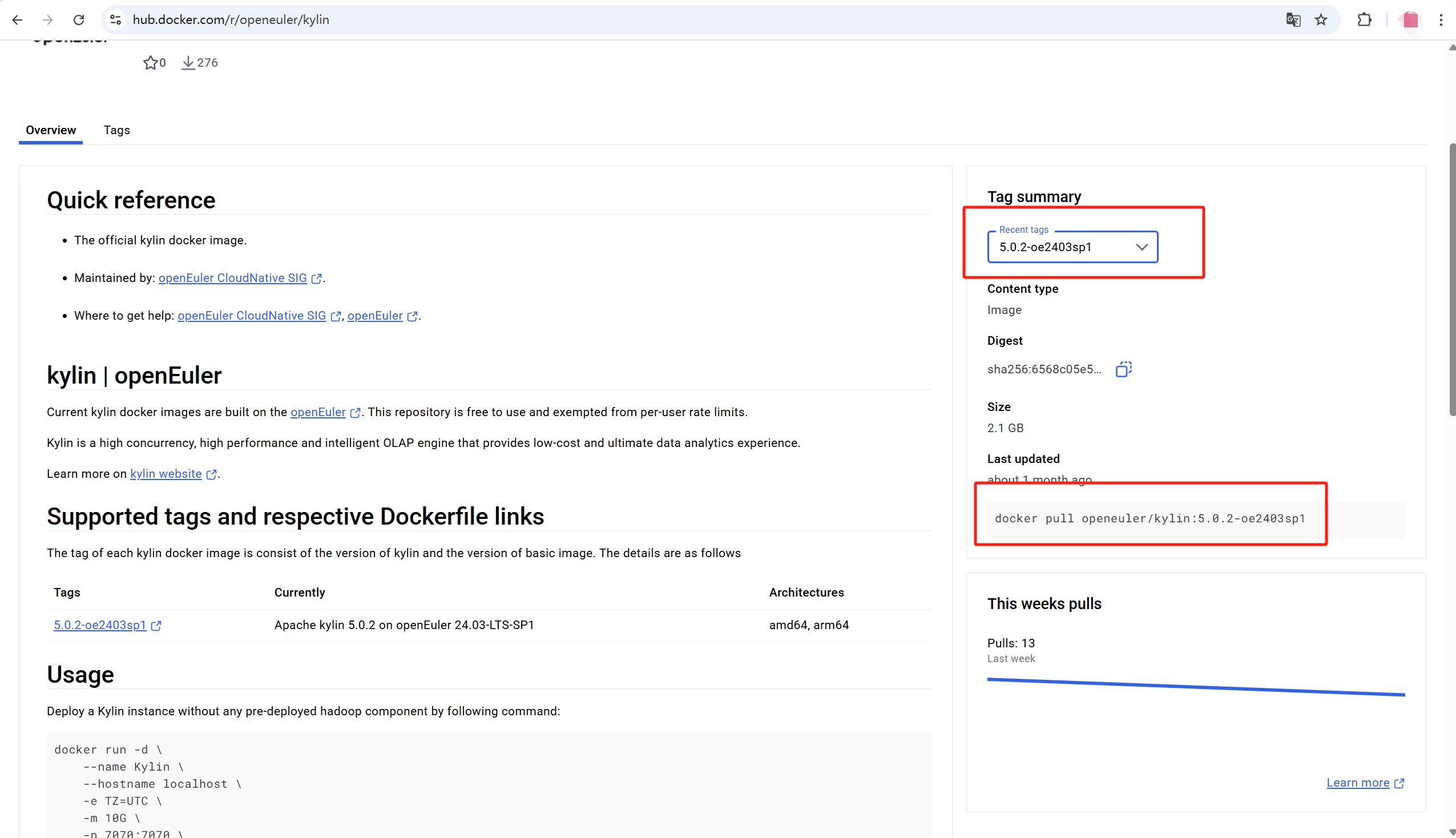Click the downloads icon showing 276
The height and width of the screenshot is (838, 1456).
point(199,62)
